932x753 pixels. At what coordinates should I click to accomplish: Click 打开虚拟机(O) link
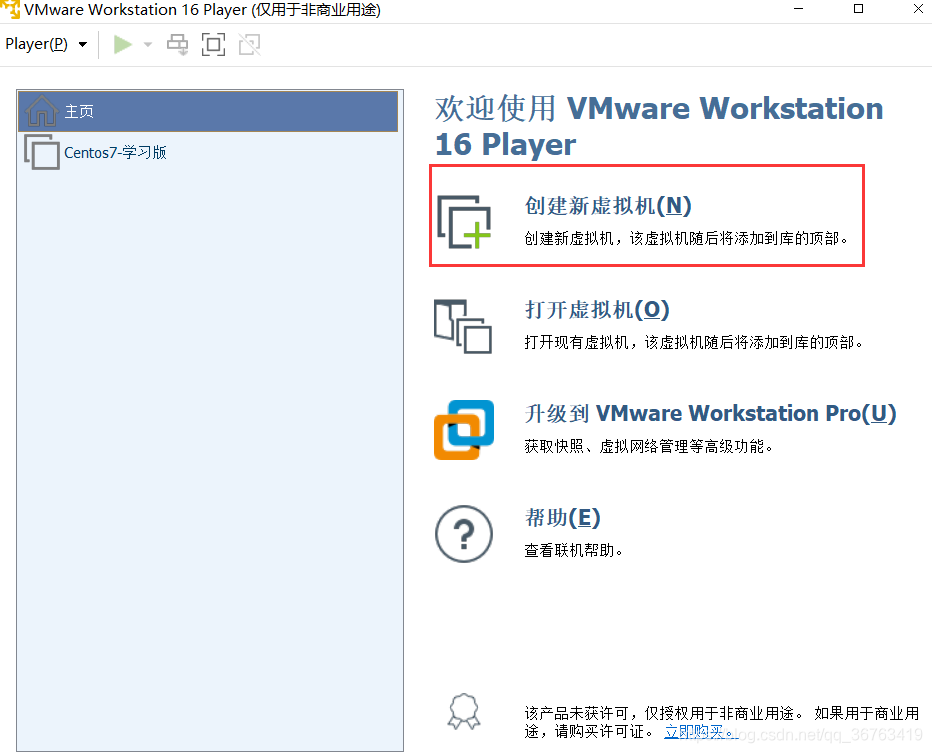point(597,310)
